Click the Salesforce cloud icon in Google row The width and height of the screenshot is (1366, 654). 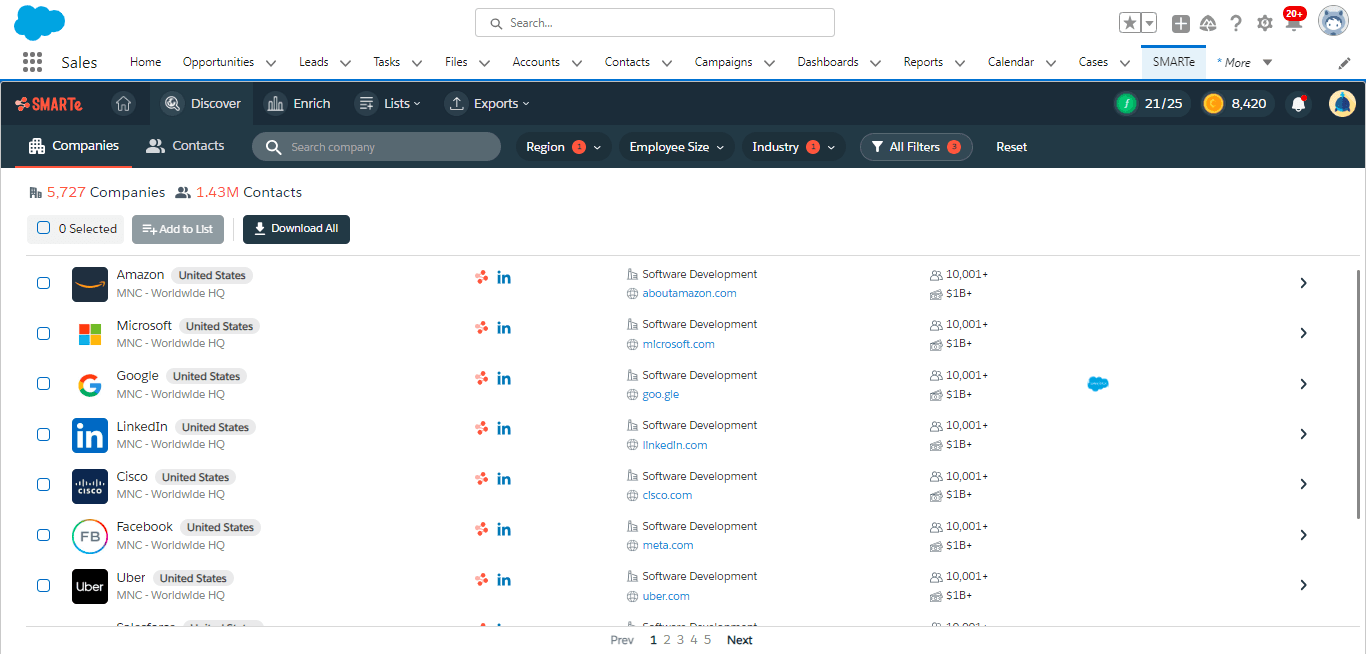click(x=1098, y=384)
